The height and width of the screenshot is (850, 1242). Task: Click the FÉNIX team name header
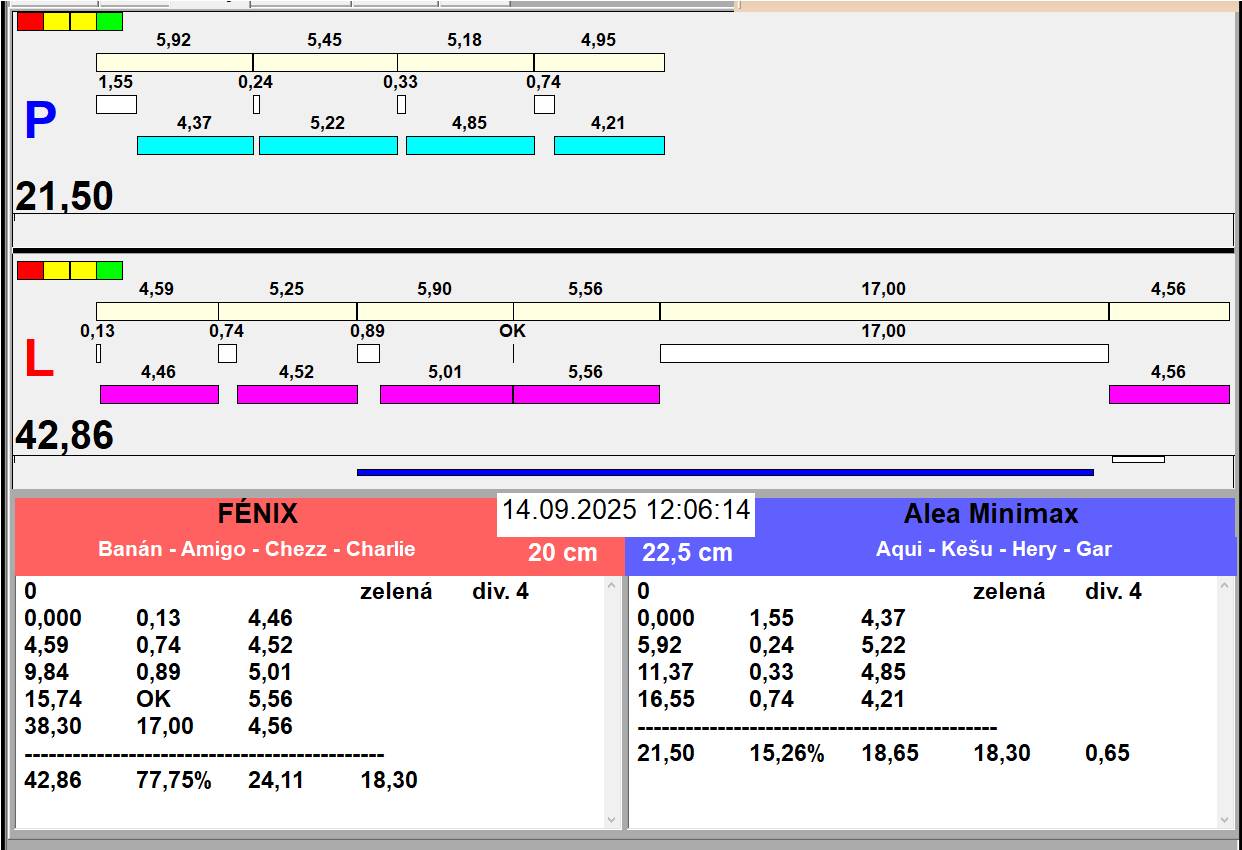click(x=258, y=514)
